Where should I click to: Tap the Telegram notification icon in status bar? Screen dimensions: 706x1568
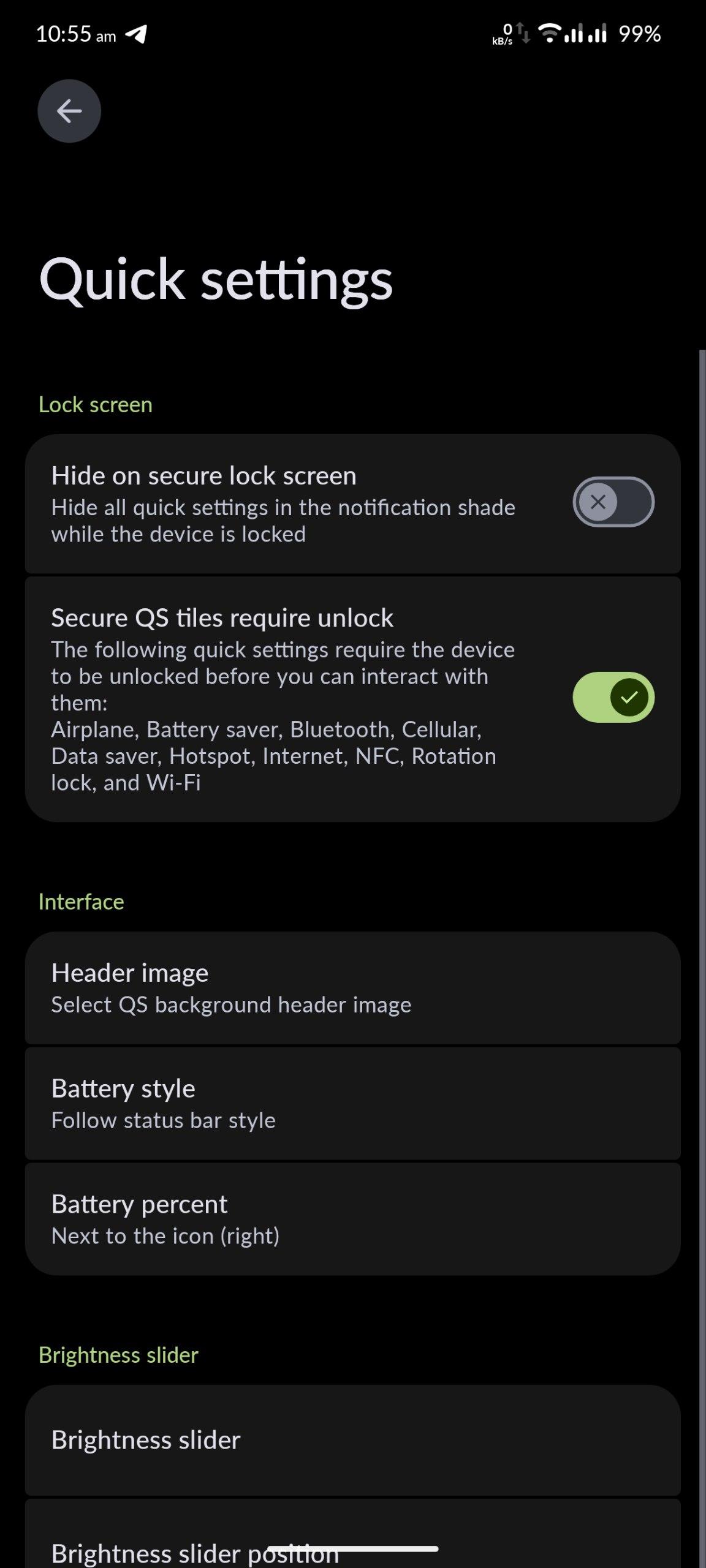point(136,34)
